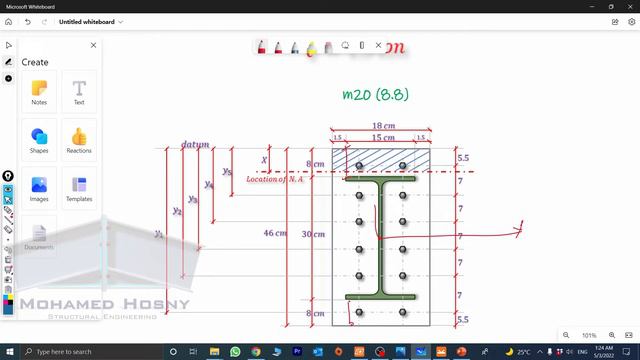640x360 pixels.
Task: Click the lightbulb button on floating toolbar
Action: 8,176
